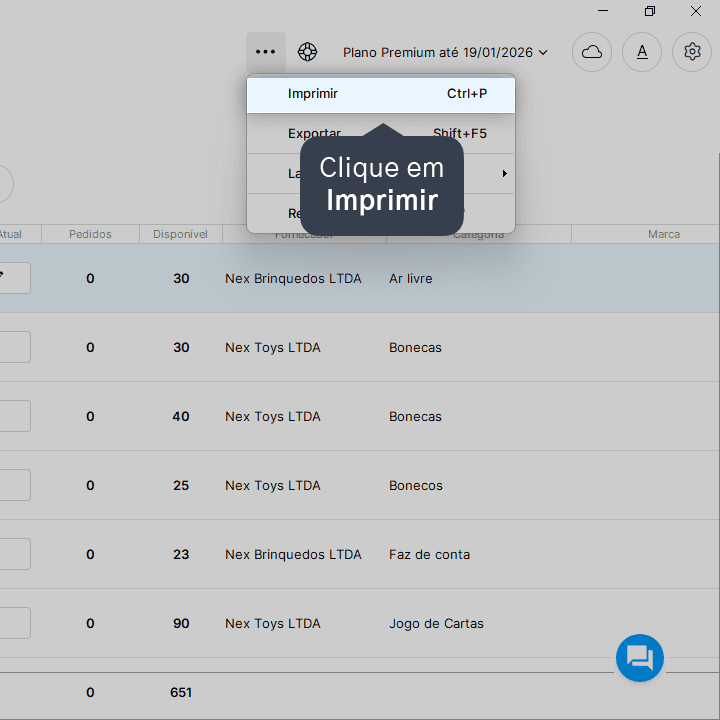Click the three-dots more options button

tap(265, 52)
